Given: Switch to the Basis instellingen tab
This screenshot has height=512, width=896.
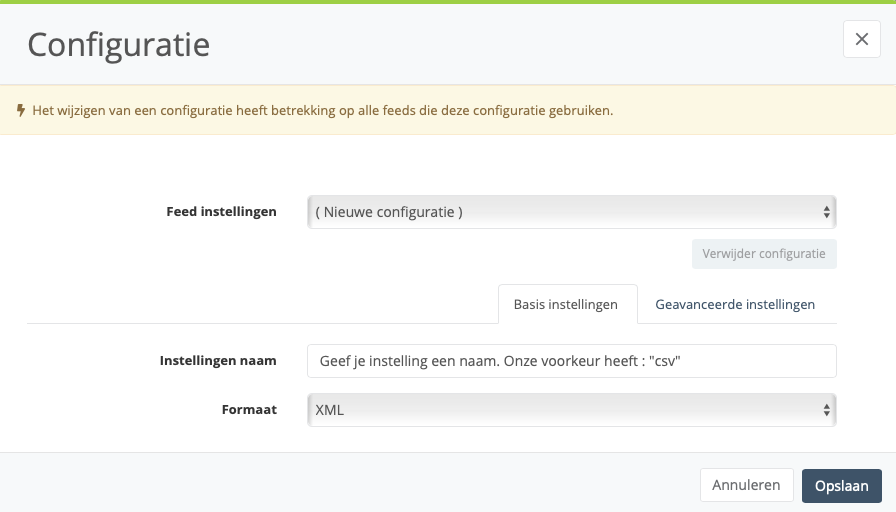Looking at the screenshot, I should (567, 304).
